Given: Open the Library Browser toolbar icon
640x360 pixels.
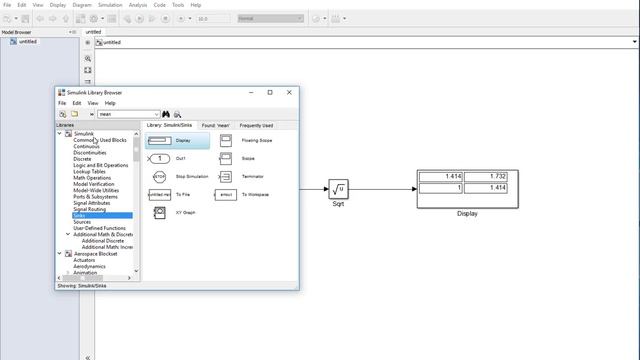Looking at the screenshot, I should tap(81, 19).
